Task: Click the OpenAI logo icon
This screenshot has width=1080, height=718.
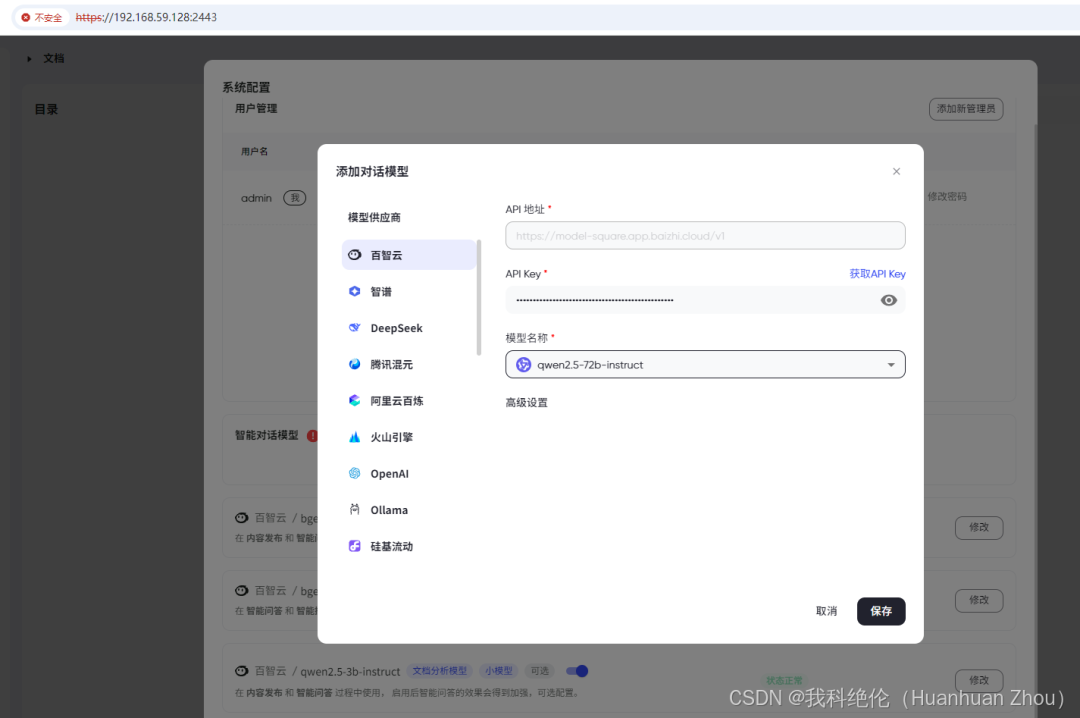Action: pyautogui.click(x=355, y=473)
